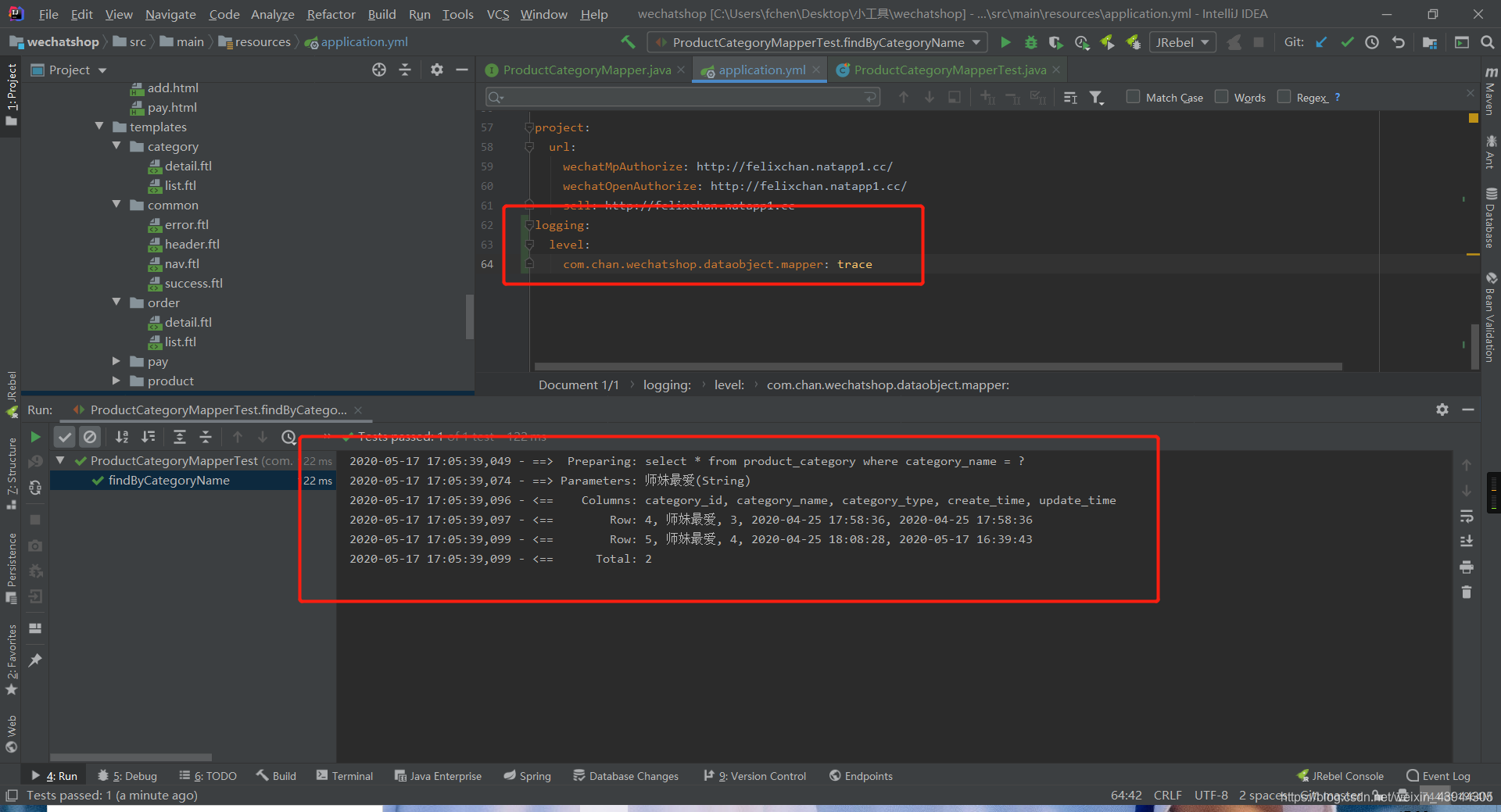Open run configuration dropdown
1501x812 pixels.
[x=817, y=42]
